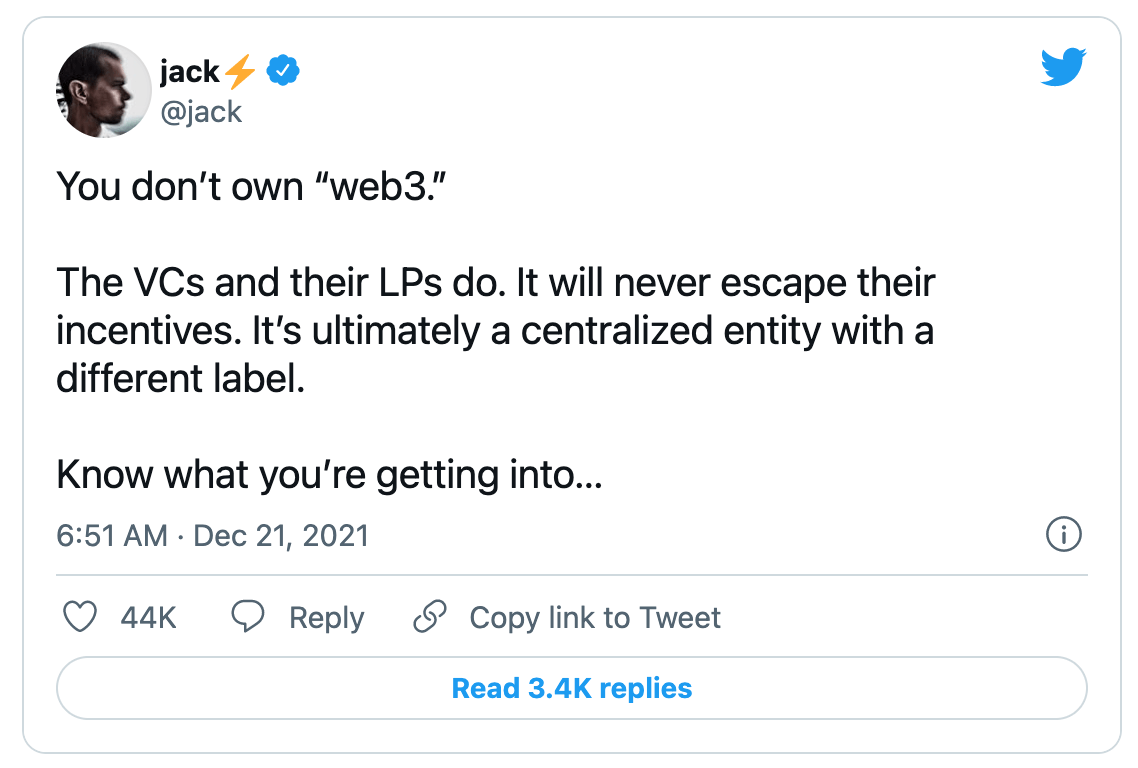This screenshot has width=1138, height=768.
Task: Click the blue verified badge
Action: 284,71
